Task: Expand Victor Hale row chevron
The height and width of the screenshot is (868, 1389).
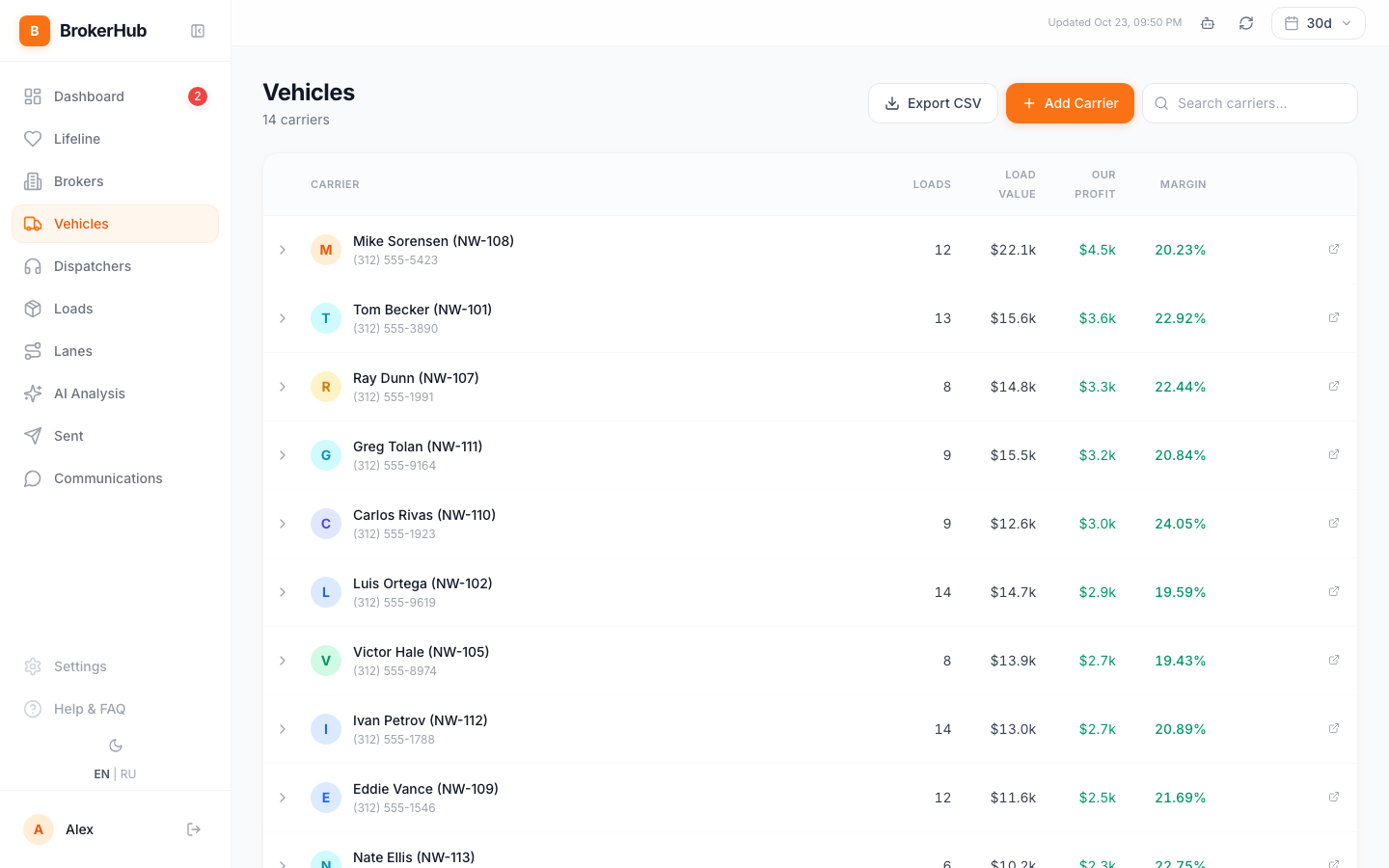Action: coord(283,661)
